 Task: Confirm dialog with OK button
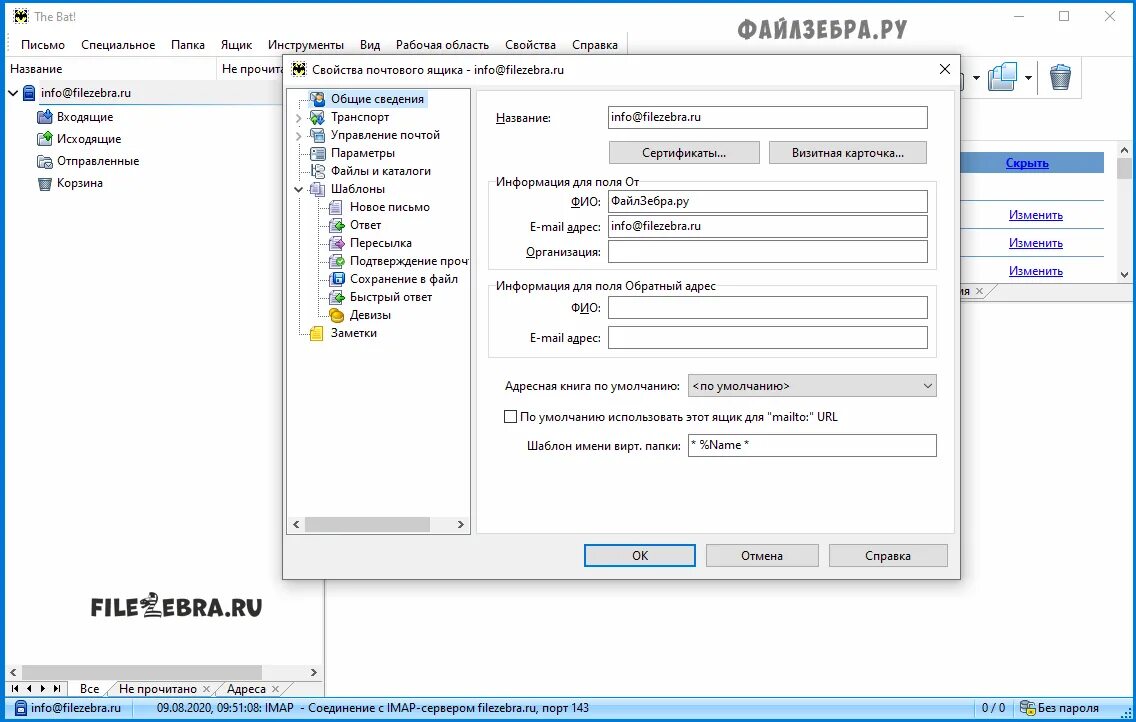(640, 555)
